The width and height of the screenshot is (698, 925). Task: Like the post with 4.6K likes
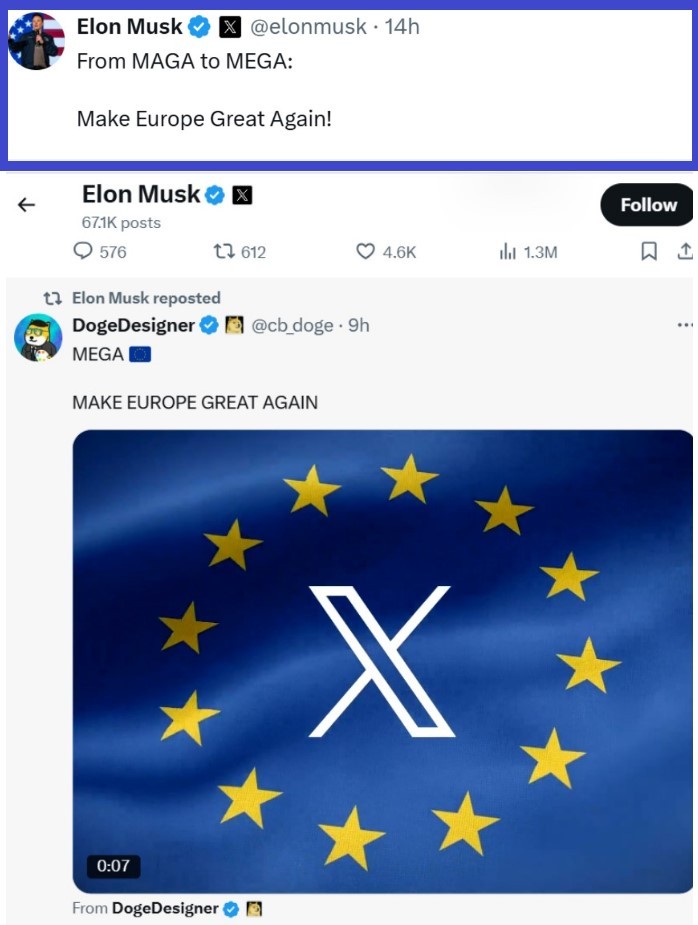pos(366,252)
